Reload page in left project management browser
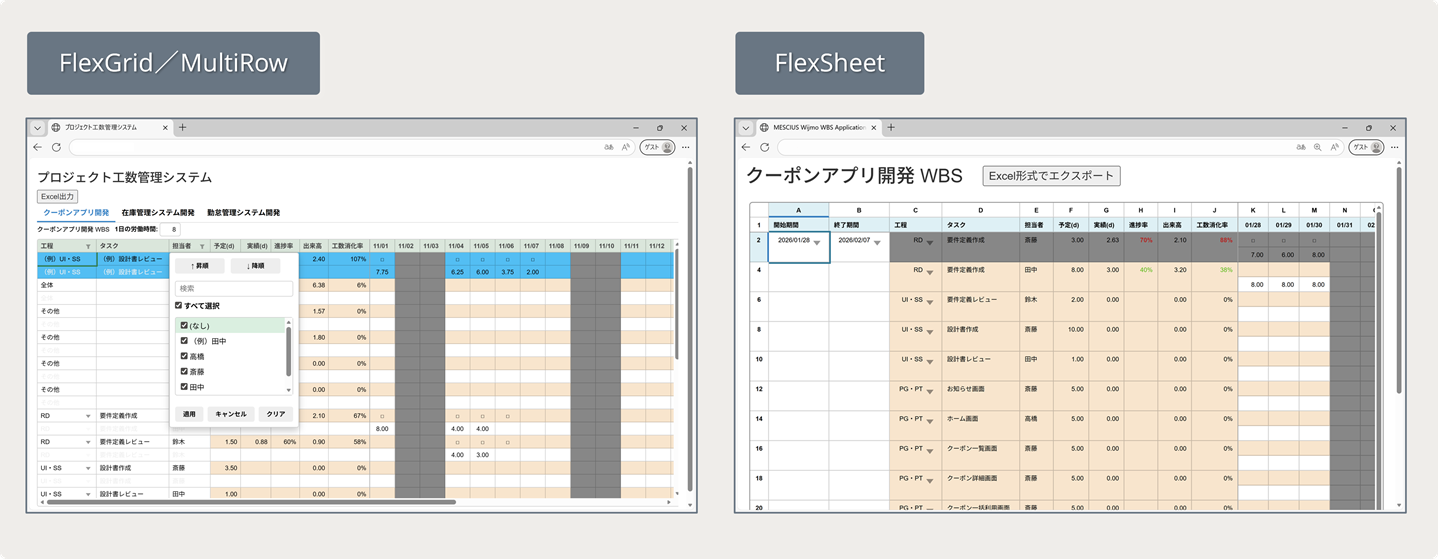1438x559 pixels. (56, 147)
